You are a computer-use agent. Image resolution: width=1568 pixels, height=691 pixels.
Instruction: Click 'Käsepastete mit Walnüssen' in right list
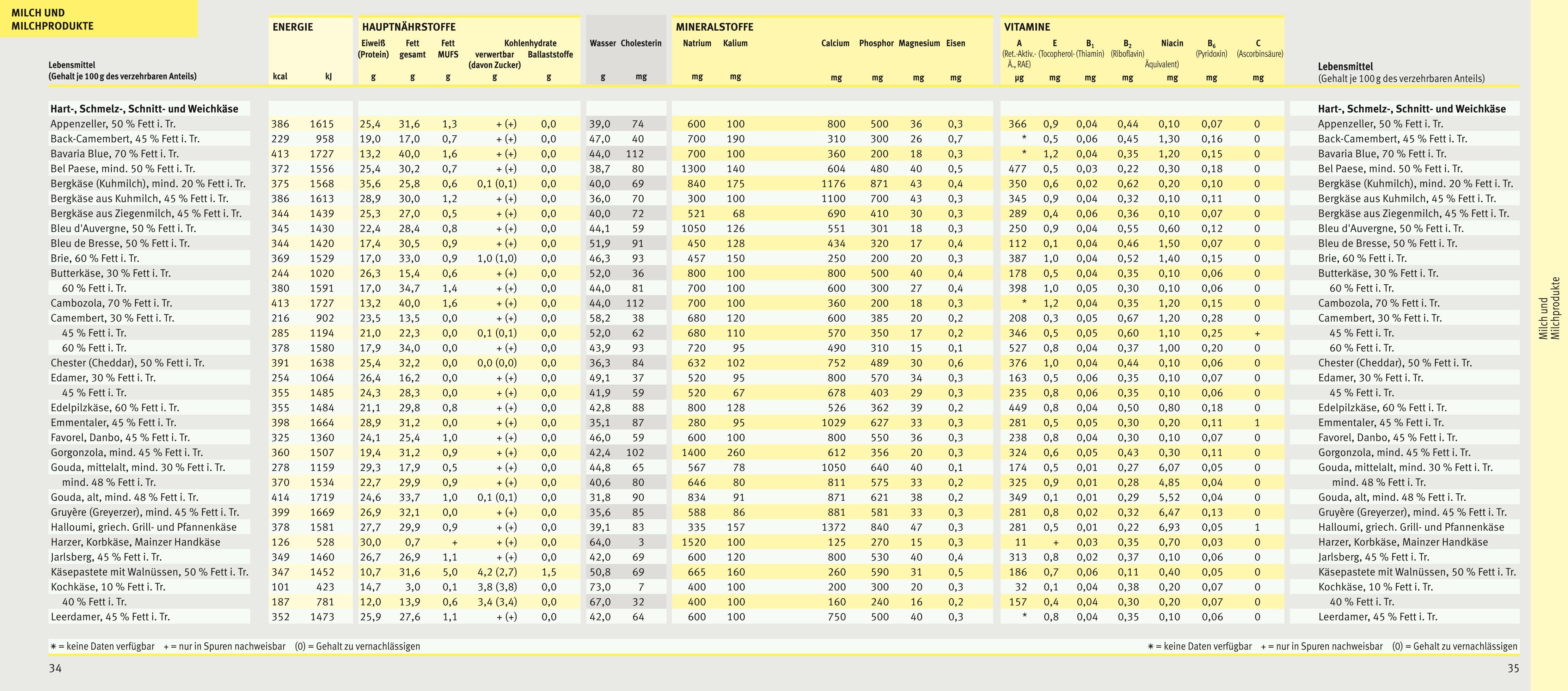[x=1417, y=572]
